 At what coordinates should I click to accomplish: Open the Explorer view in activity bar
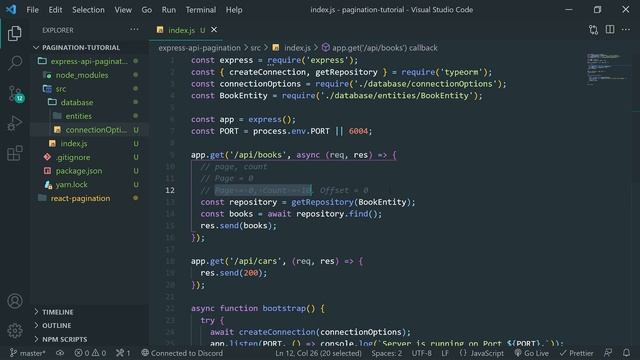(15, 33)
